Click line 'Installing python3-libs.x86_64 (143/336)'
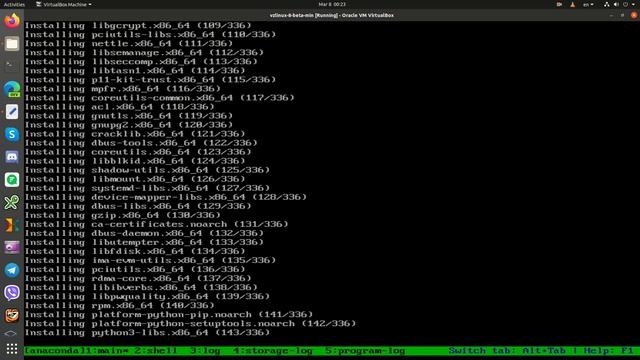Image resolution: width=640 pixels, height=360 pixels. (x=147, y=333)
